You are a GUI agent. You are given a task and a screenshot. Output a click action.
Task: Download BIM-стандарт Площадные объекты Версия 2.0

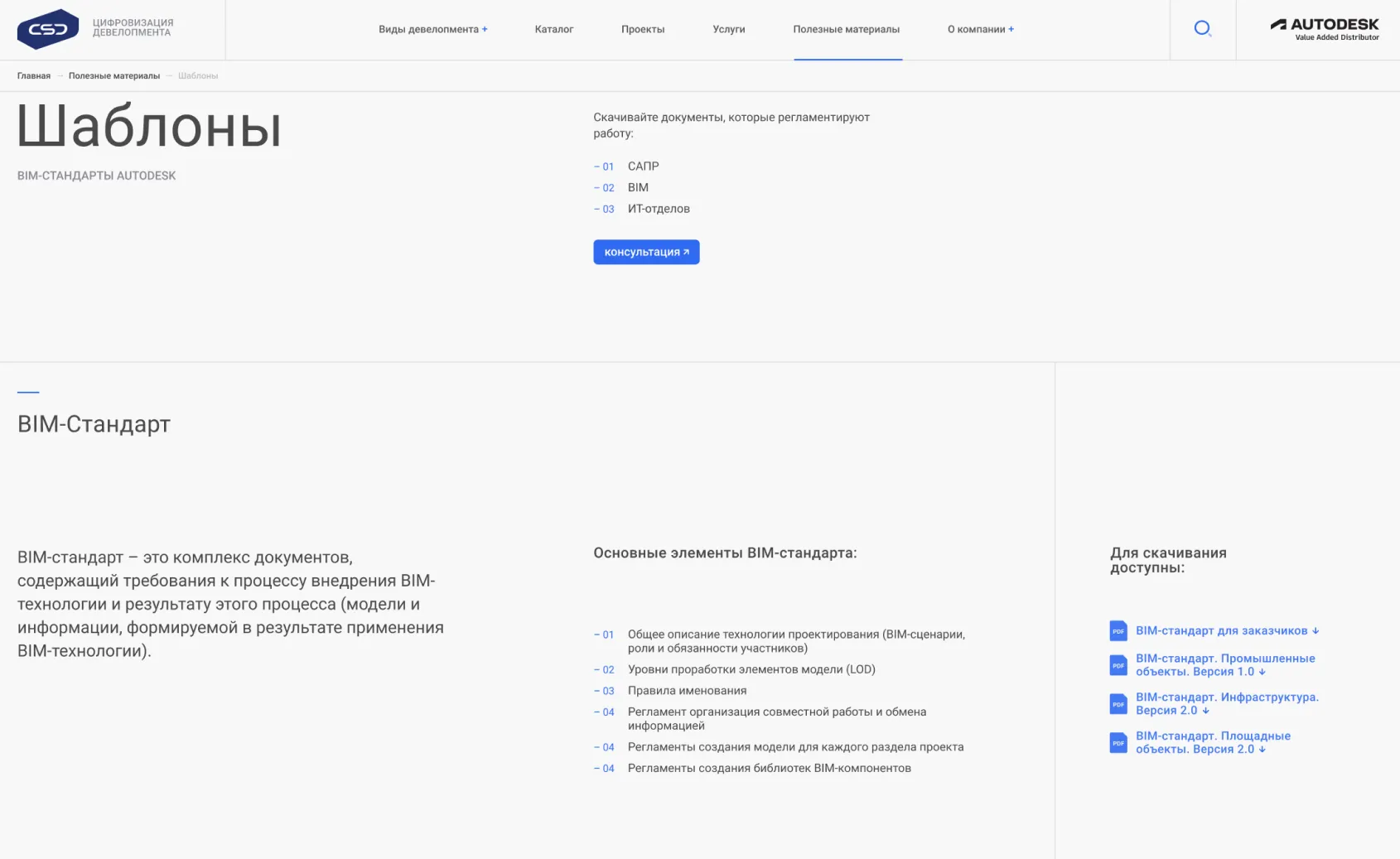[1213, 743]
